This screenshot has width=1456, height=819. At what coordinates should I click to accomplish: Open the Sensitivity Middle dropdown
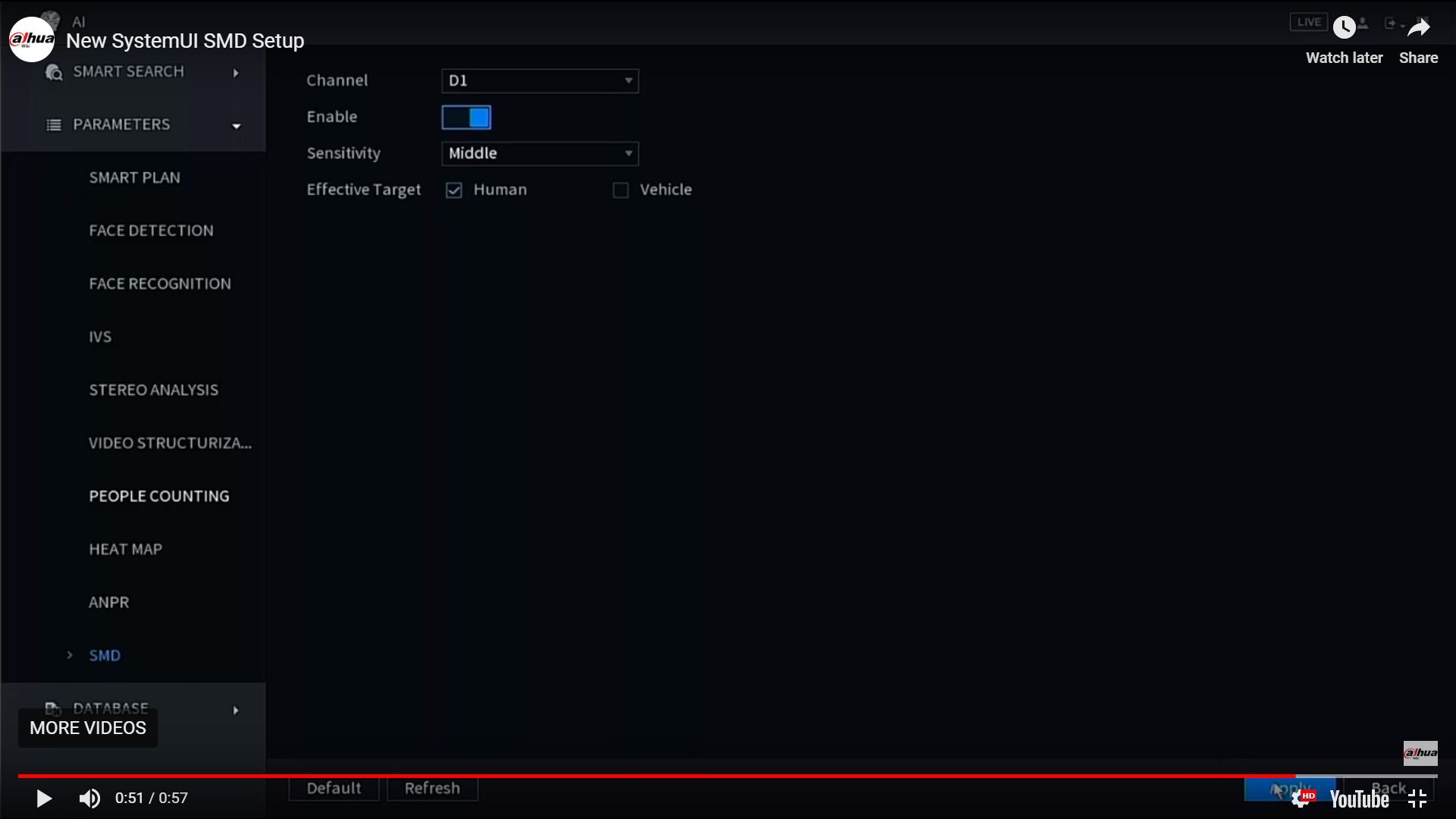coord(540,154)
